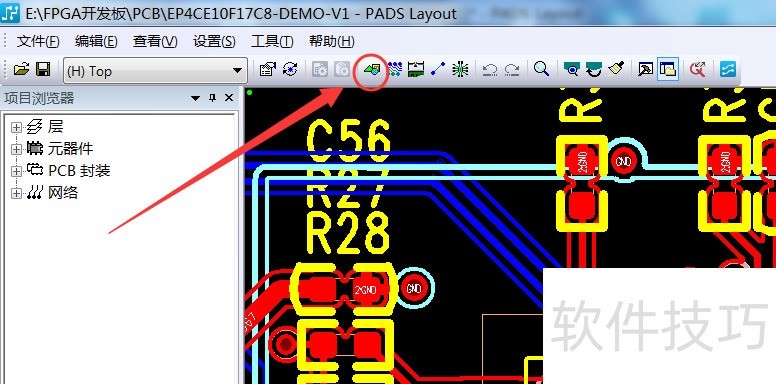This screenshot has height=384, width=776.
Task: Open the Drafting toolbar icon
Action: click(x=372, y=69)
